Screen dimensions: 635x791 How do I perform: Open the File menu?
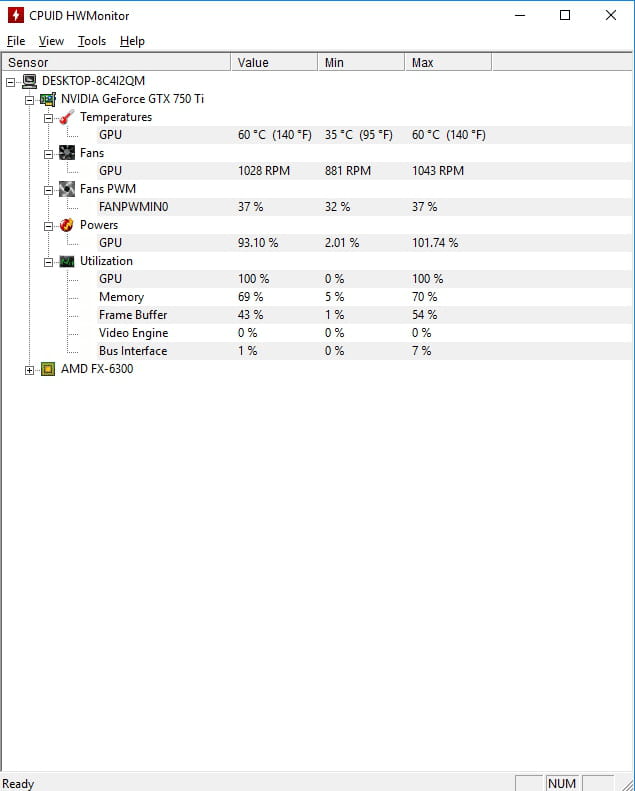tap(16, 41)
